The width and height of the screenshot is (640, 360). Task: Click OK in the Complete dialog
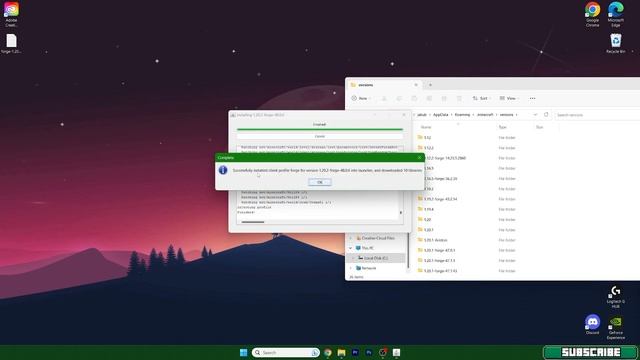point(320,182)
